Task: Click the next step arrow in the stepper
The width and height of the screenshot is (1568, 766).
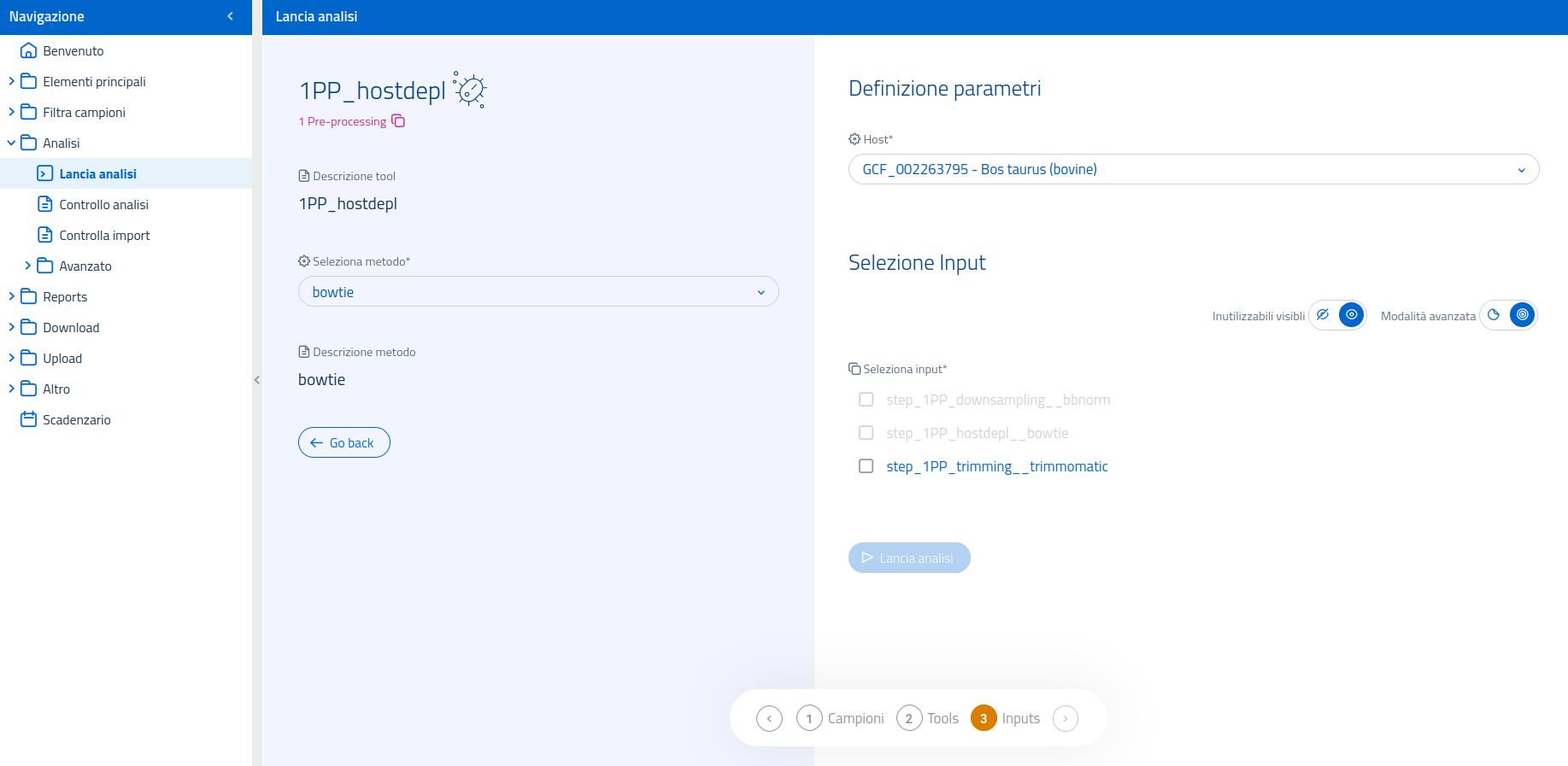Action: tap(1065, 718)
